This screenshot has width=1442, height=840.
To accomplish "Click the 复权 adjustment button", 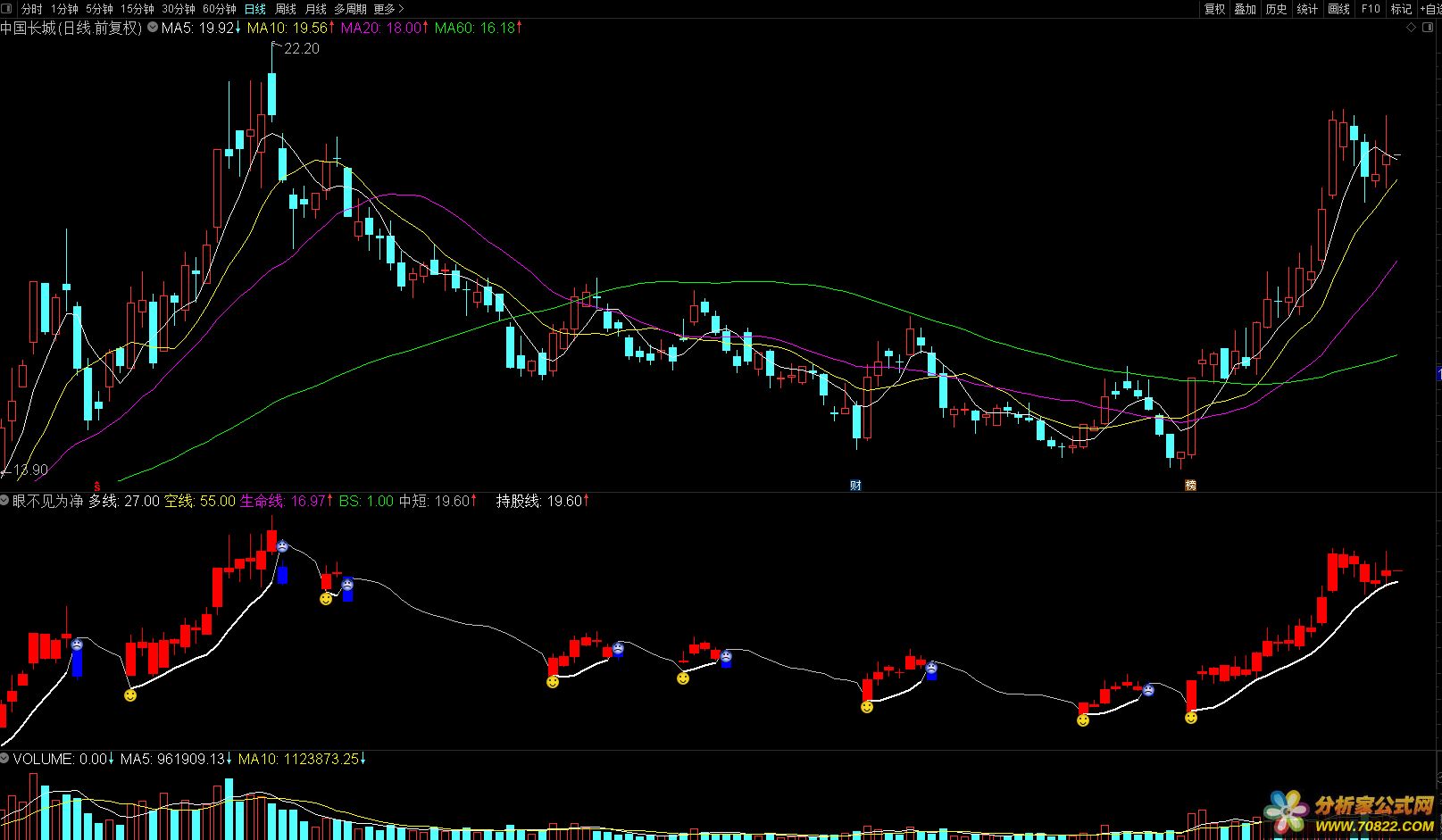I will (x=1214, y=9).
